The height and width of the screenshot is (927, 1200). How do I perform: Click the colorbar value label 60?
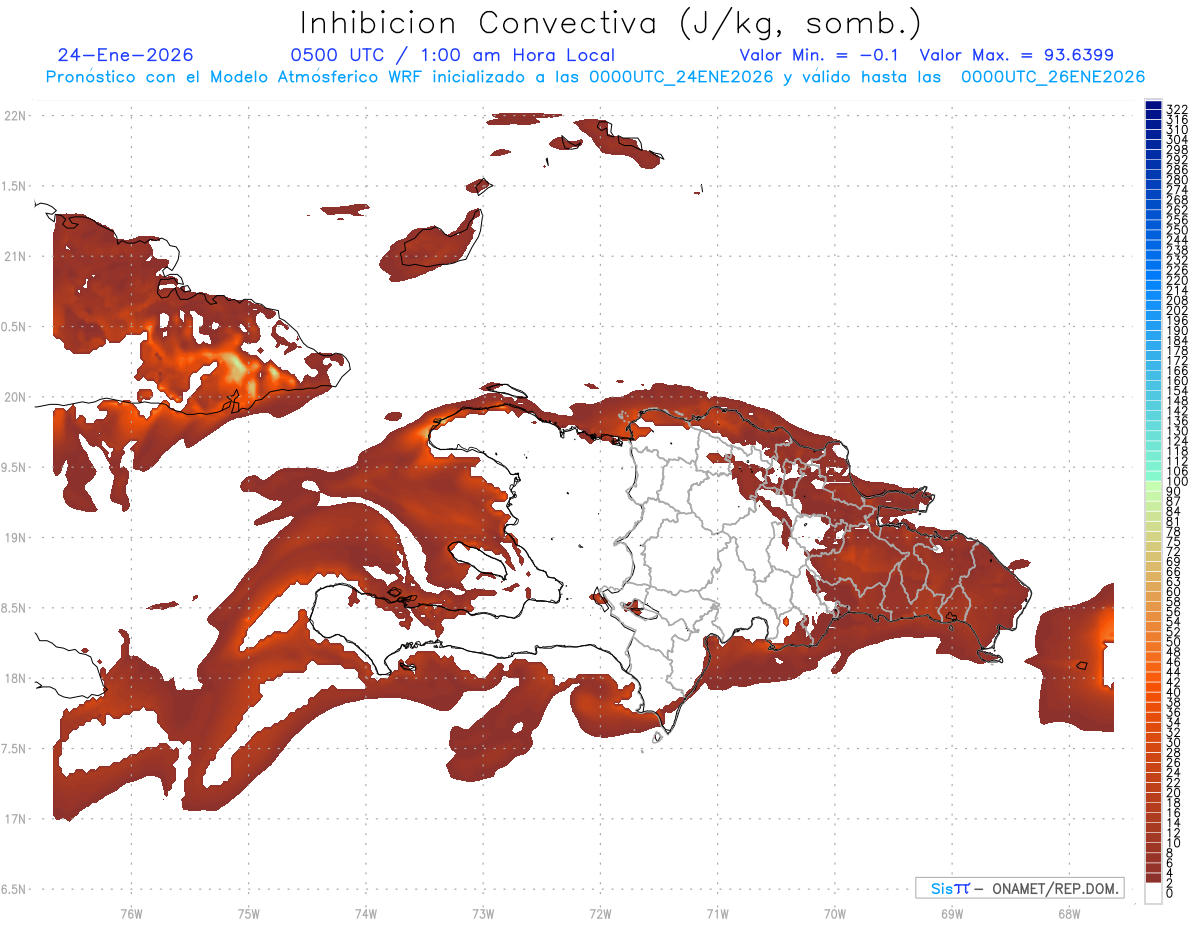pyautogui.click(x=1173, y=592)
